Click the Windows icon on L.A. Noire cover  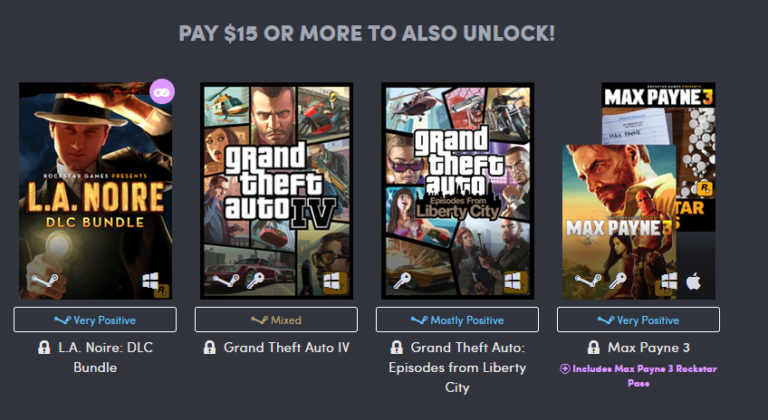(150, 281)
